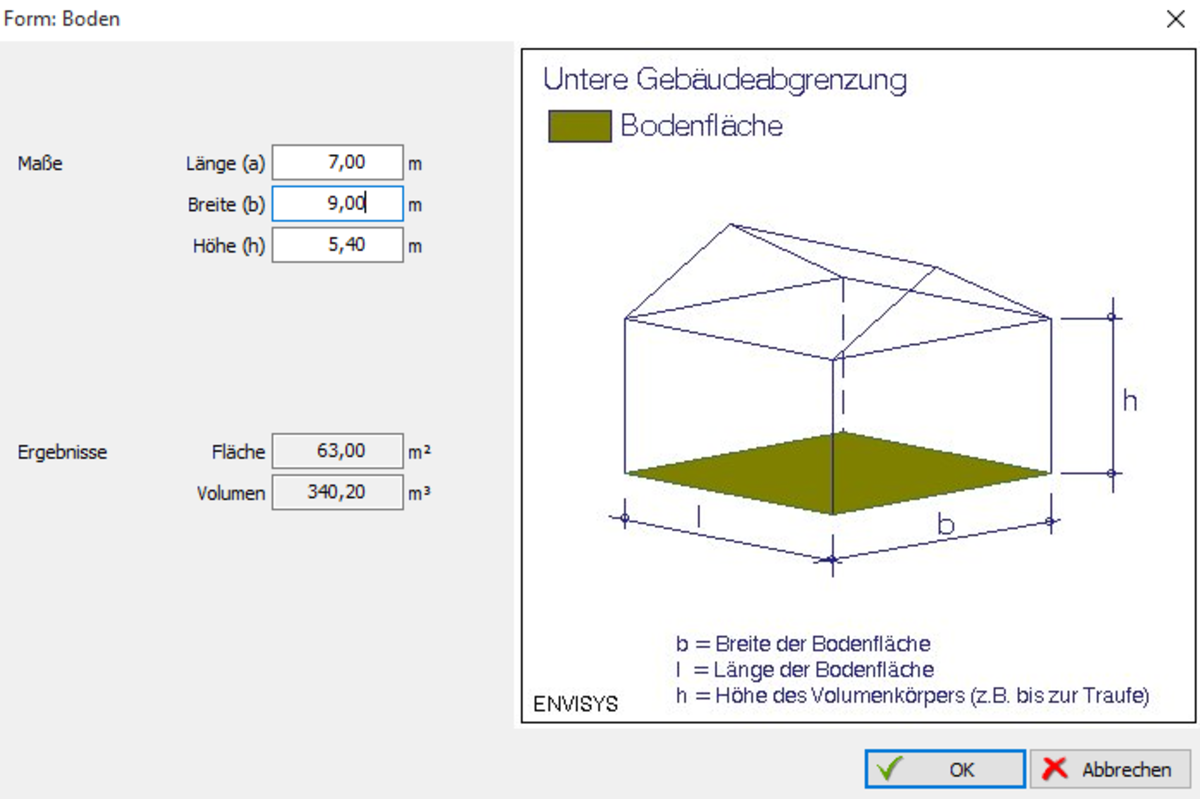Click the "h = Höhe des Volumenkörpers" legend line

tap(912, 696)
